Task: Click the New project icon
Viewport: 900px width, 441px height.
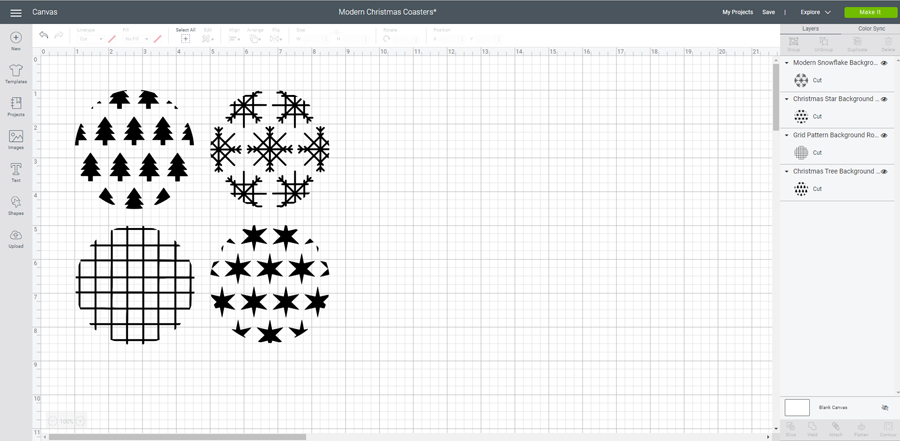Action: pyautogui.click(x=16, y=38)
